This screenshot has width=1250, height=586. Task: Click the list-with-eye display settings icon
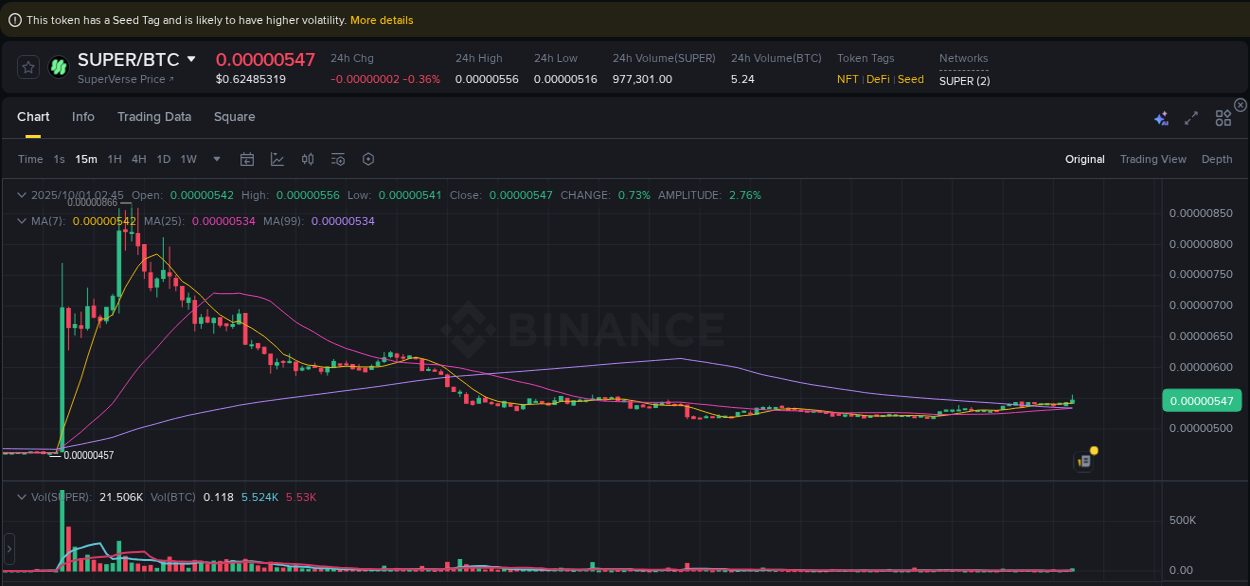coord(338,159)
